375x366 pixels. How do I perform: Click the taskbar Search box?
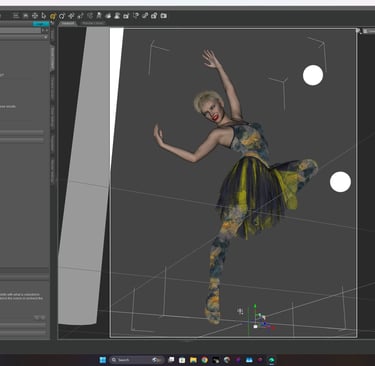coord(137,360)
